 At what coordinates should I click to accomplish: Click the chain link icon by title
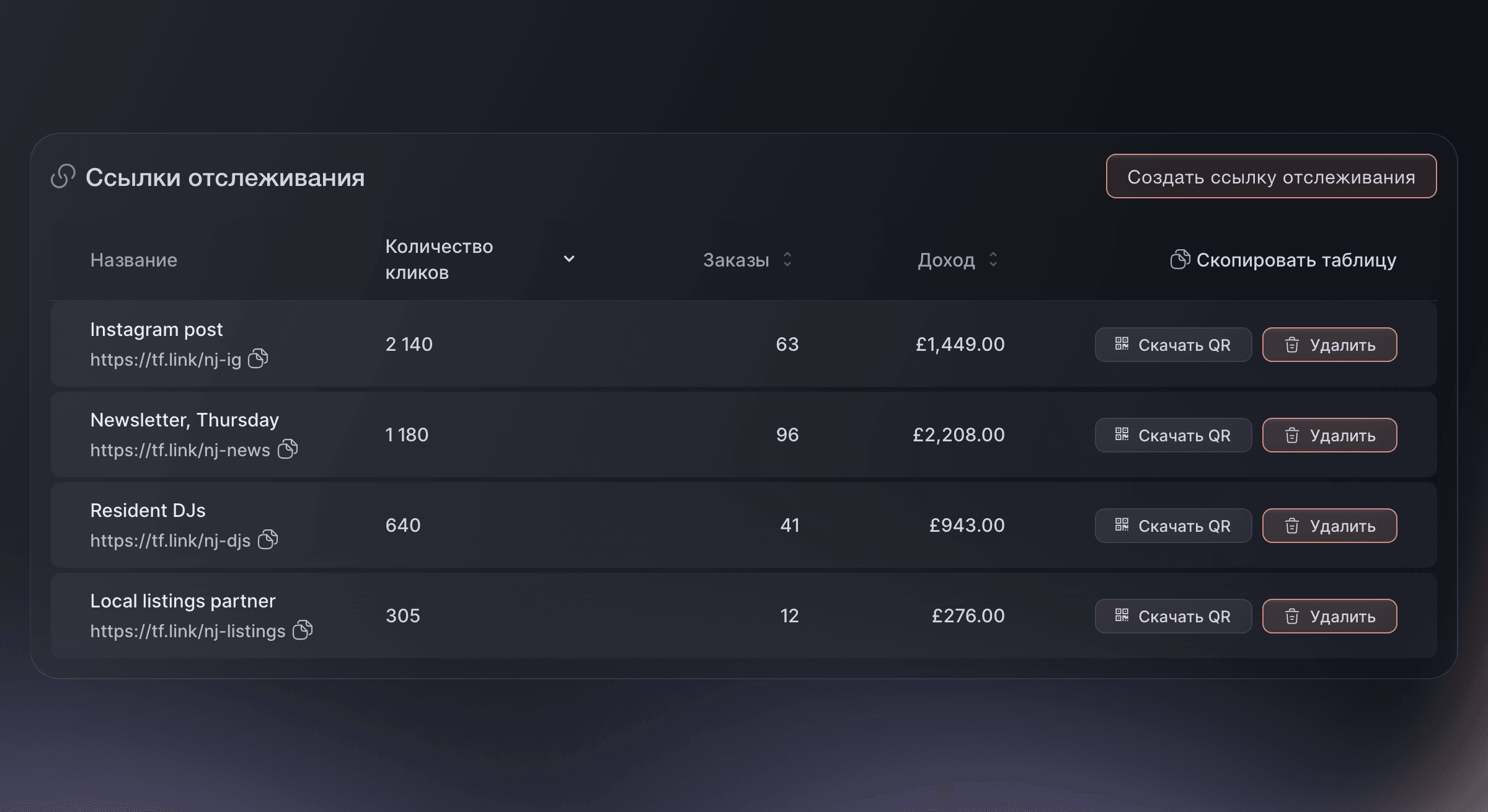63,176
